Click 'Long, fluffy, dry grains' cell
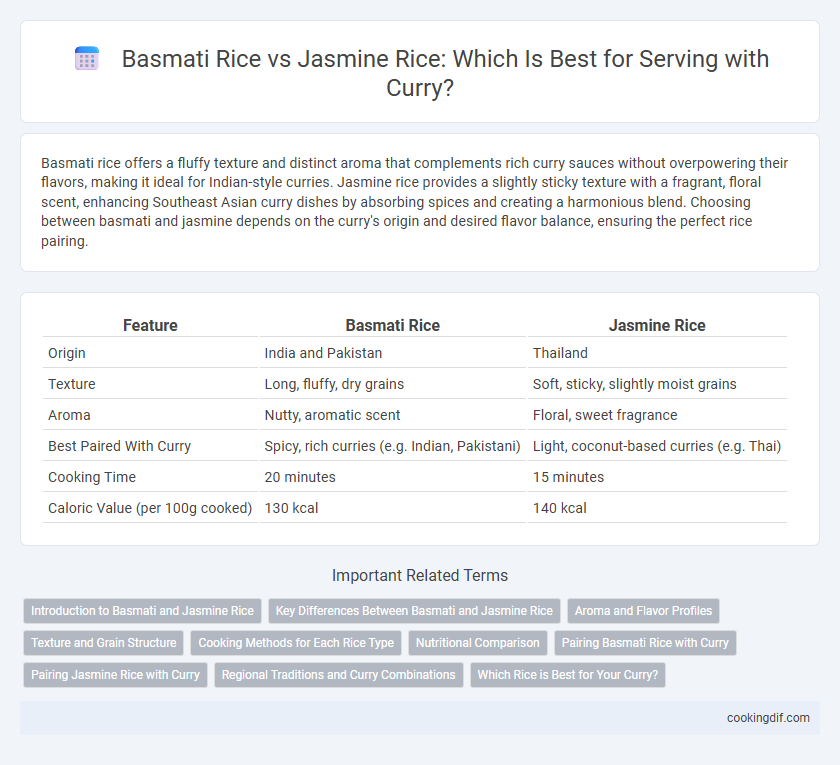840x765 pixels. click(x=393, y=384)
